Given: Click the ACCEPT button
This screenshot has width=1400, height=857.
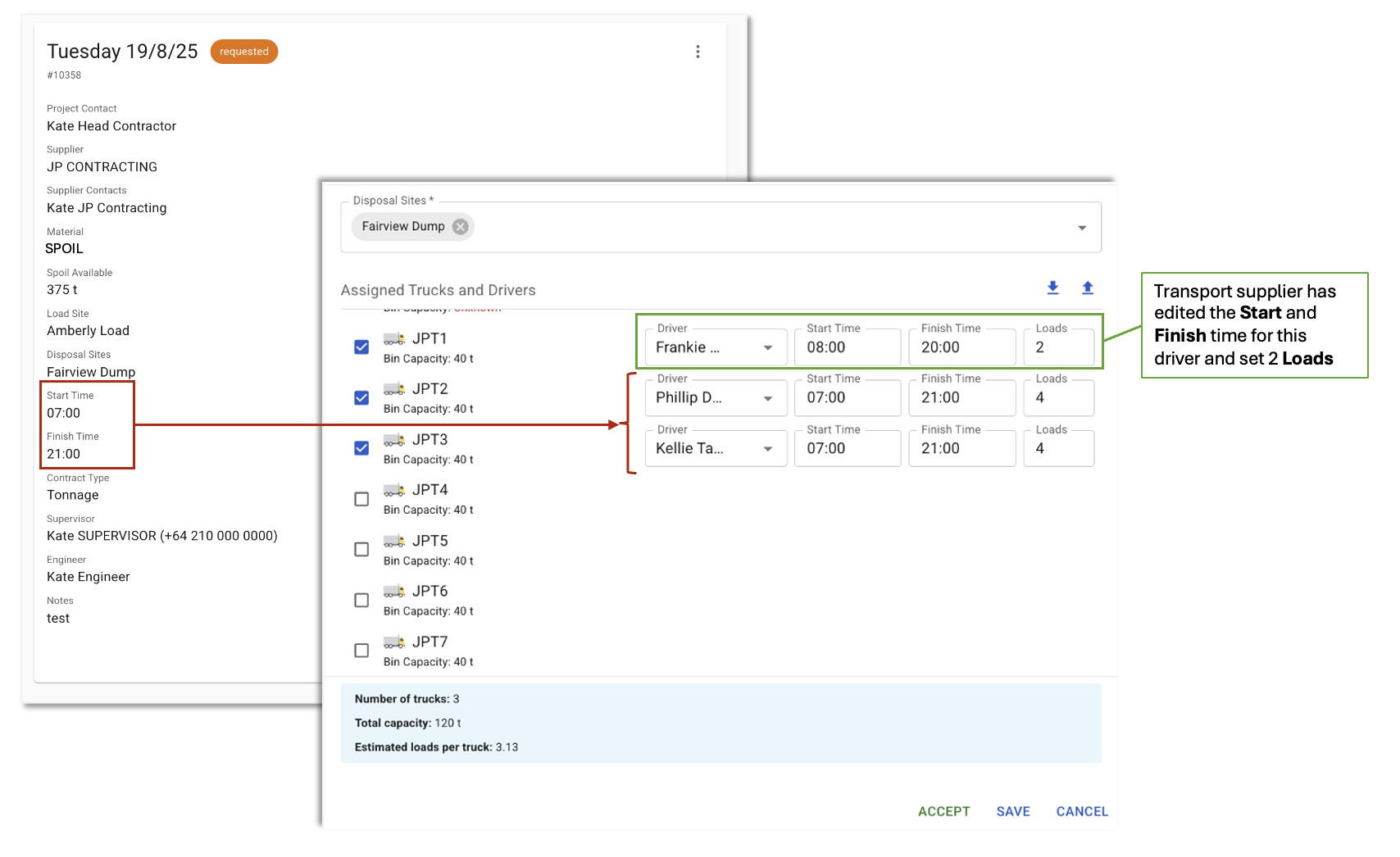Looking at the screenshot, I should pyautogui.click(x=943, y=811).
